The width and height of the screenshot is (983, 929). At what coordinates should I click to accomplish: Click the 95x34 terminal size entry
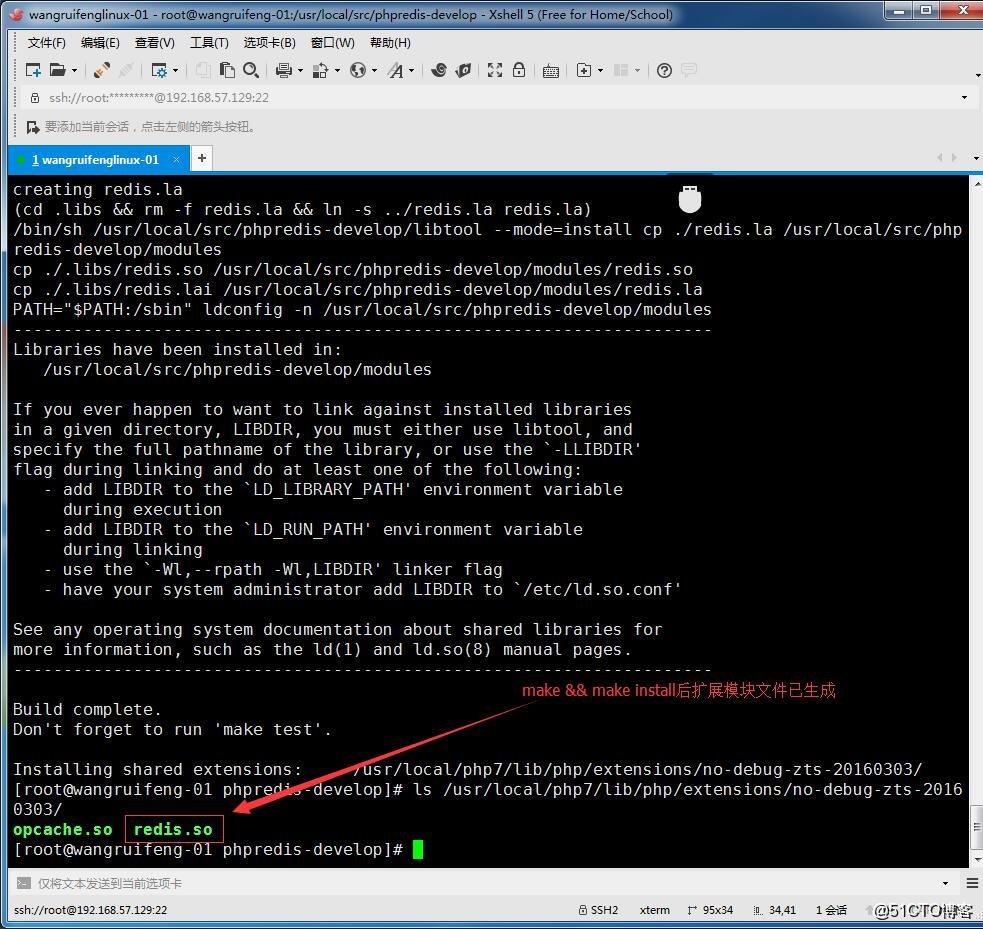(710, 910)
